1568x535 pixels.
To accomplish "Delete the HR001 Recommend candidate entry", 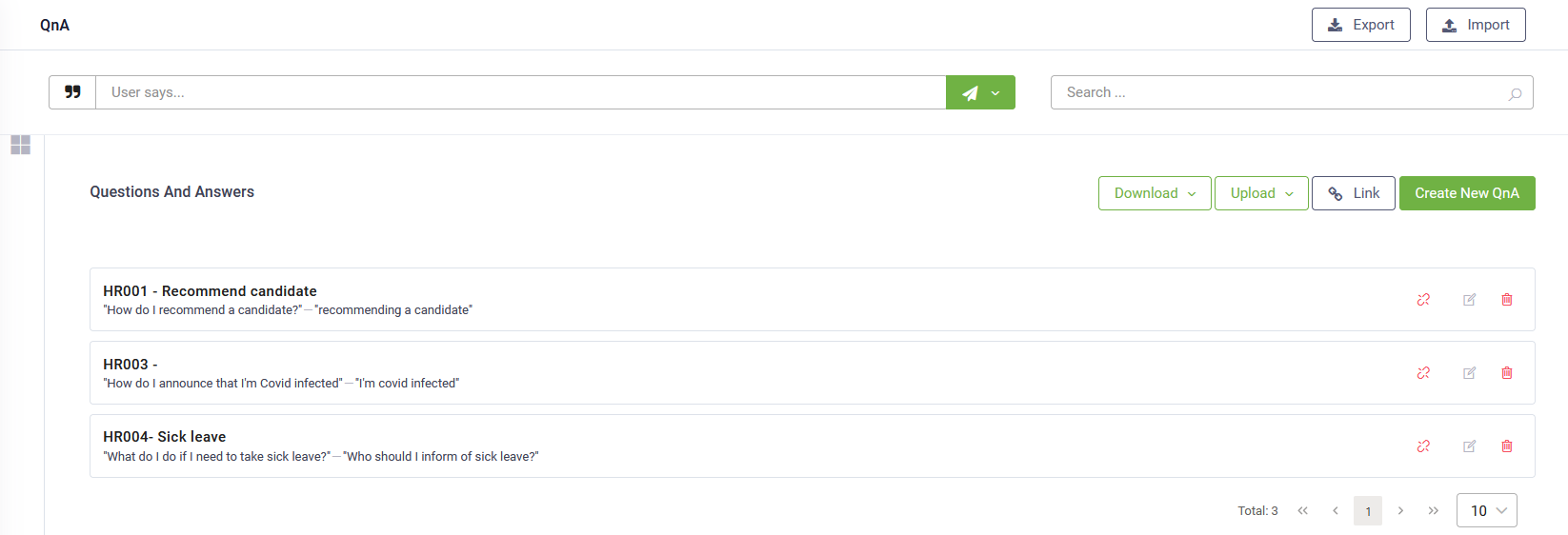I will click(x=1507, y=300).
